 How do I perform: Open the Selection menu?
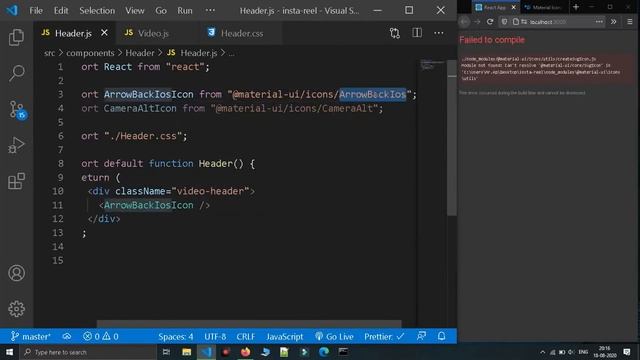coord(97,11)
